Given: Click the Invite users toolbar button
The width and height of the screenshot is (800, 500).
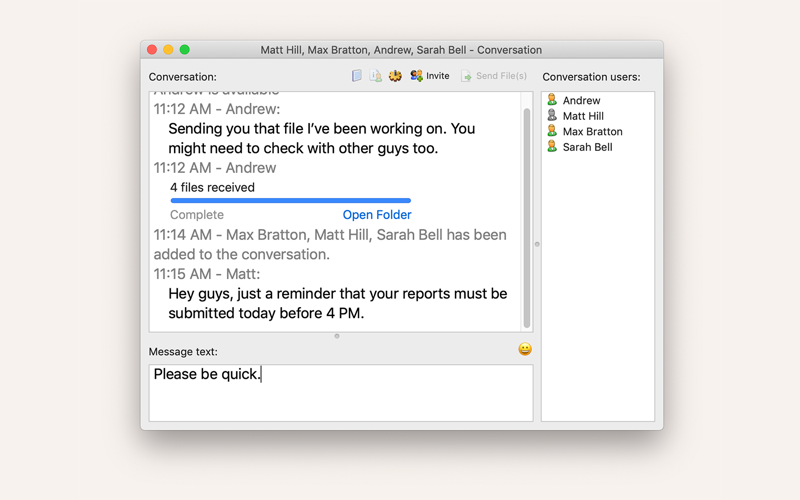Looking at the screenshot, I should [430, 76].
